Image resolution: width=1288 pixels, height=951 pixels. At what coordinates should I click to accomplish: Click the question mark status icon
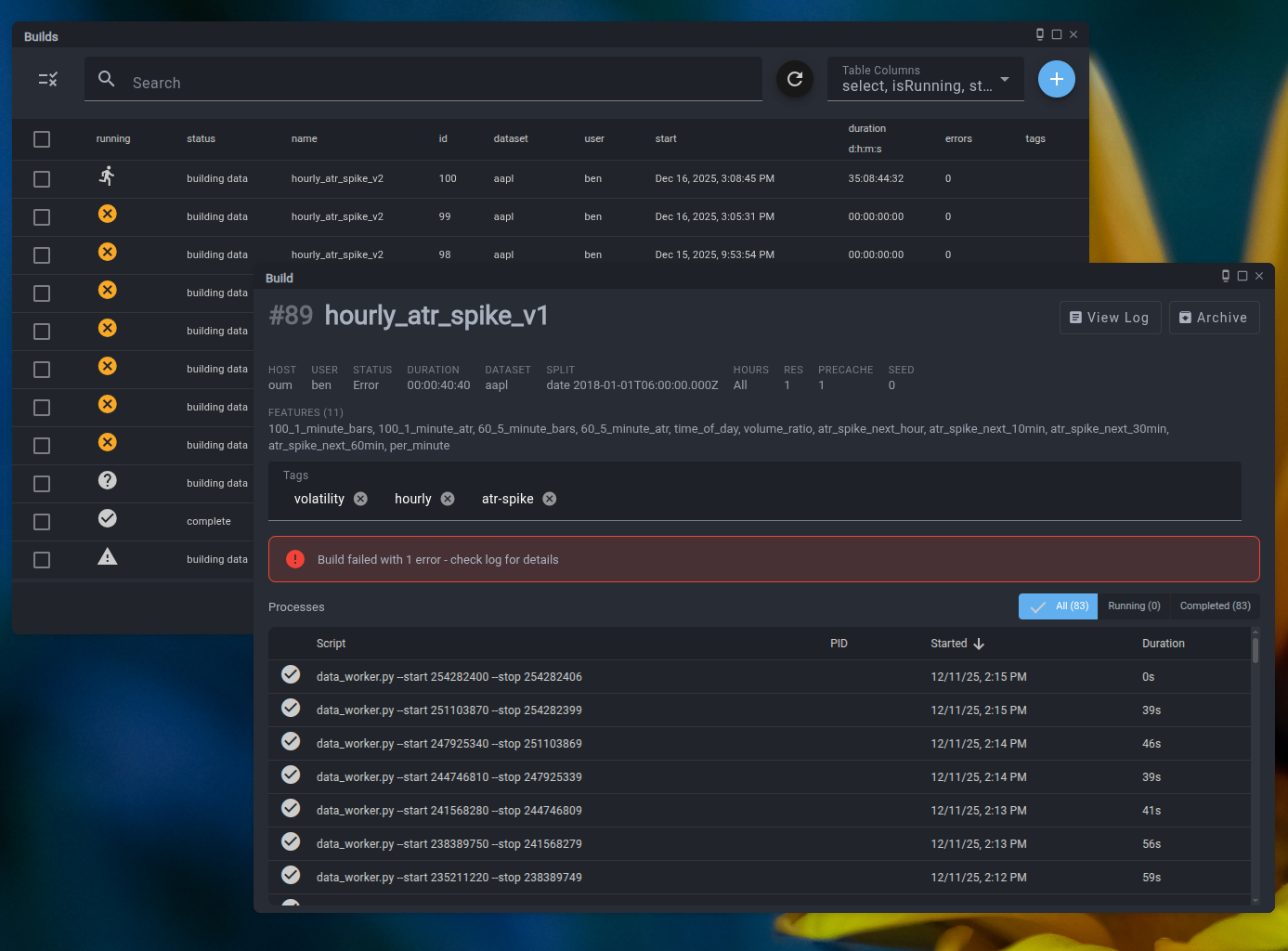pos(108,481)
